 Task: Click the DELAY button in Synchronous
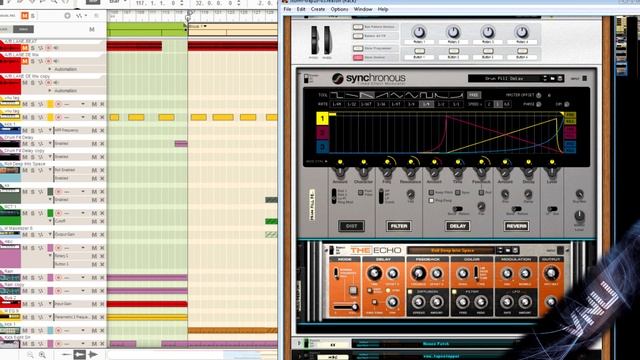[458, 226]
